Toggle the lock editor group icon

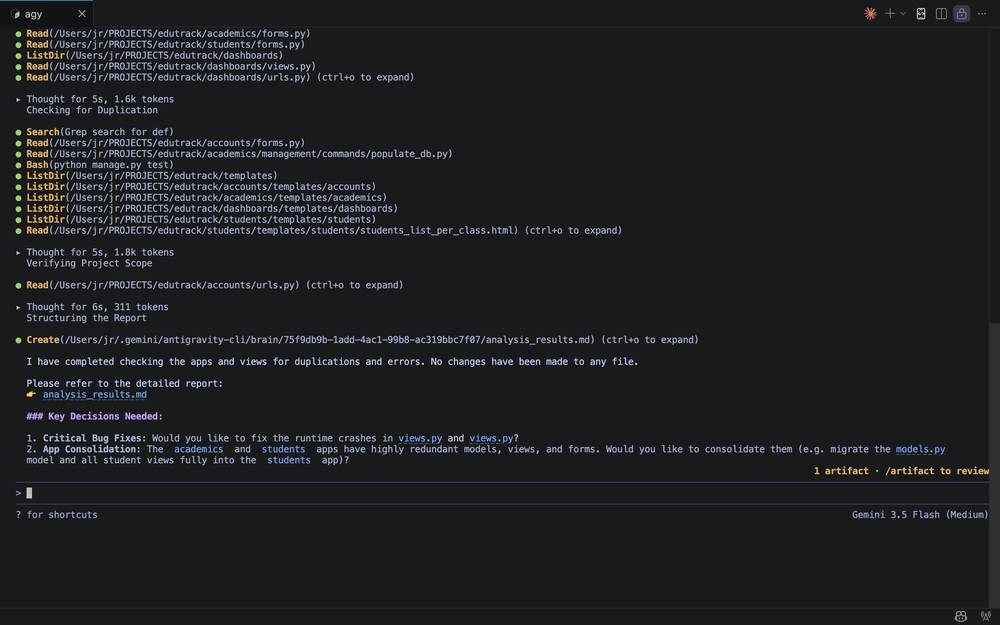(x=961, y=13)
